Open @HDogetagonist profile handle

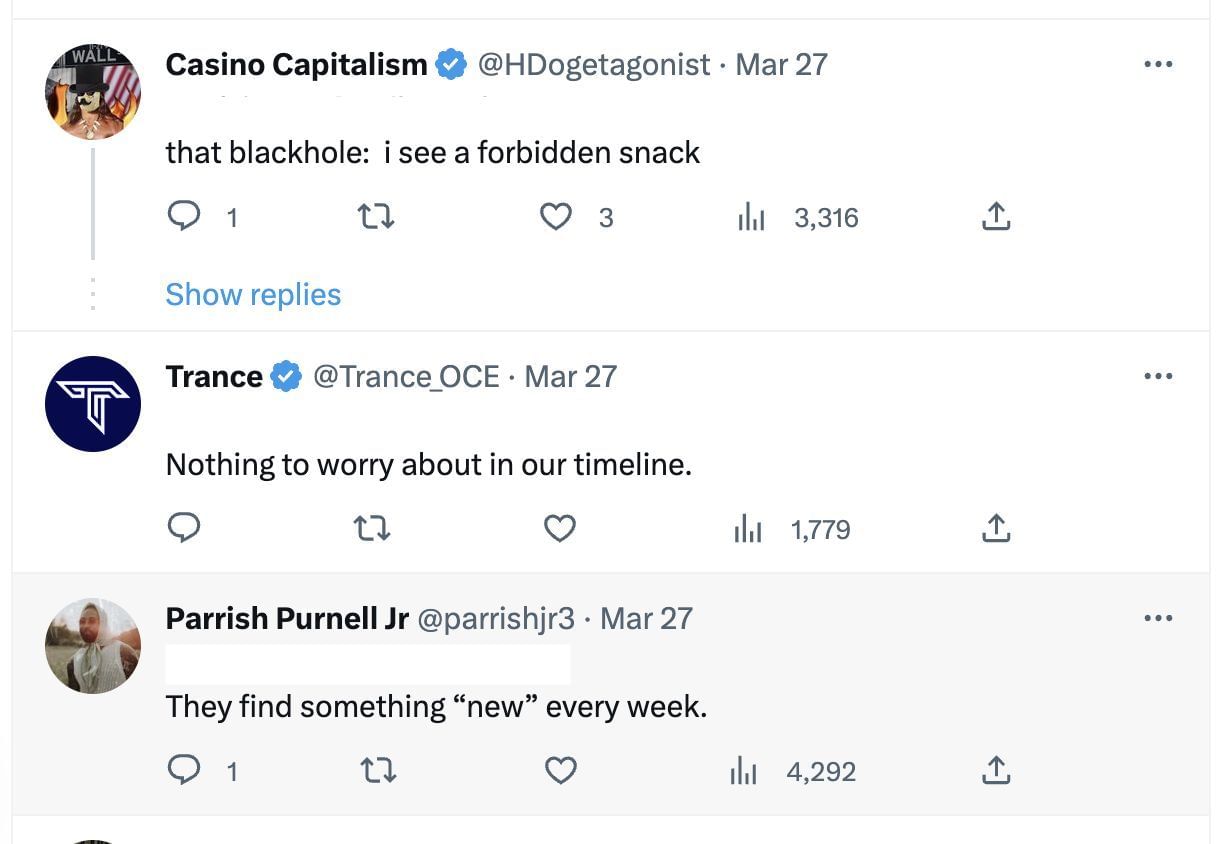click(x=595, y=65)
